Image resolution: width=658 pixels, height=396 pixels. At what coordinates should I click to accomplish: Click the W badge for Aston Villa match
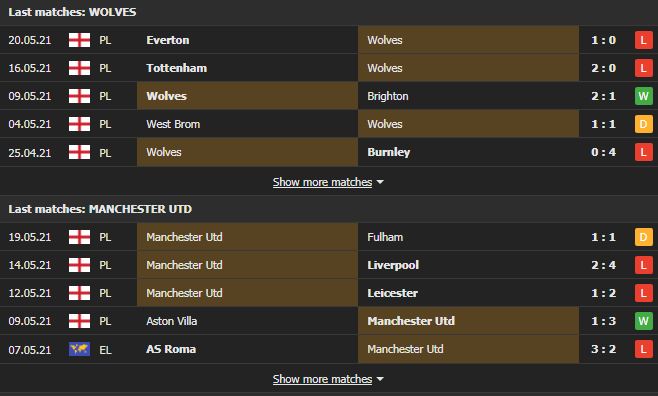point(643,321)
